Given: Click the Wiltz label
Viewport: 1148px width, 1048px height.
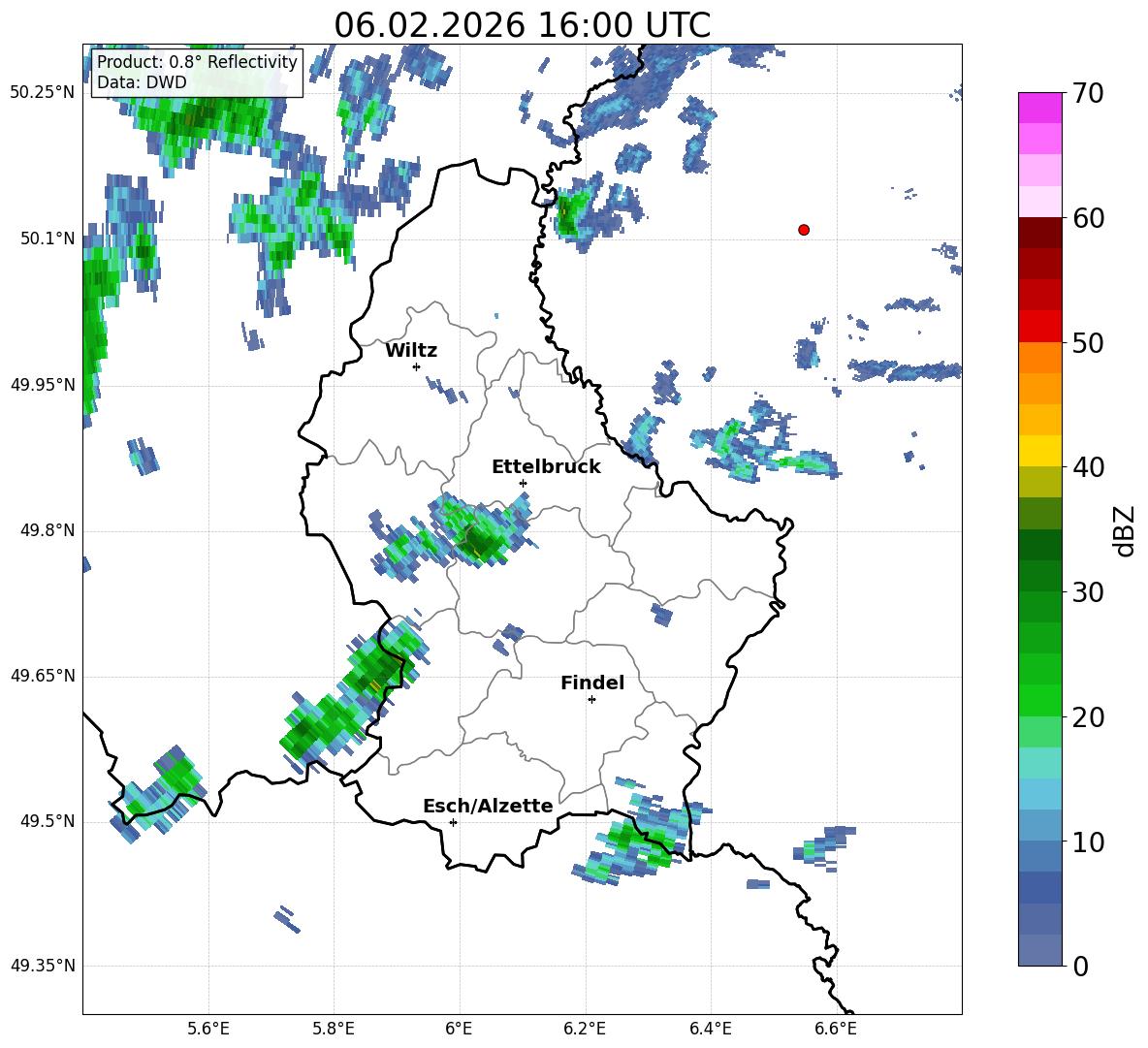Looking at the screenshot, I should point(411,351).
